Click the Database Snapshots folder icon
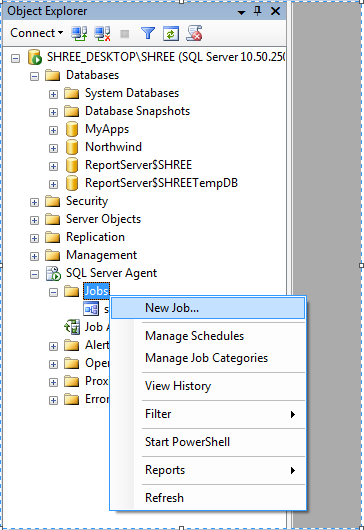 (x=71, y=111)
